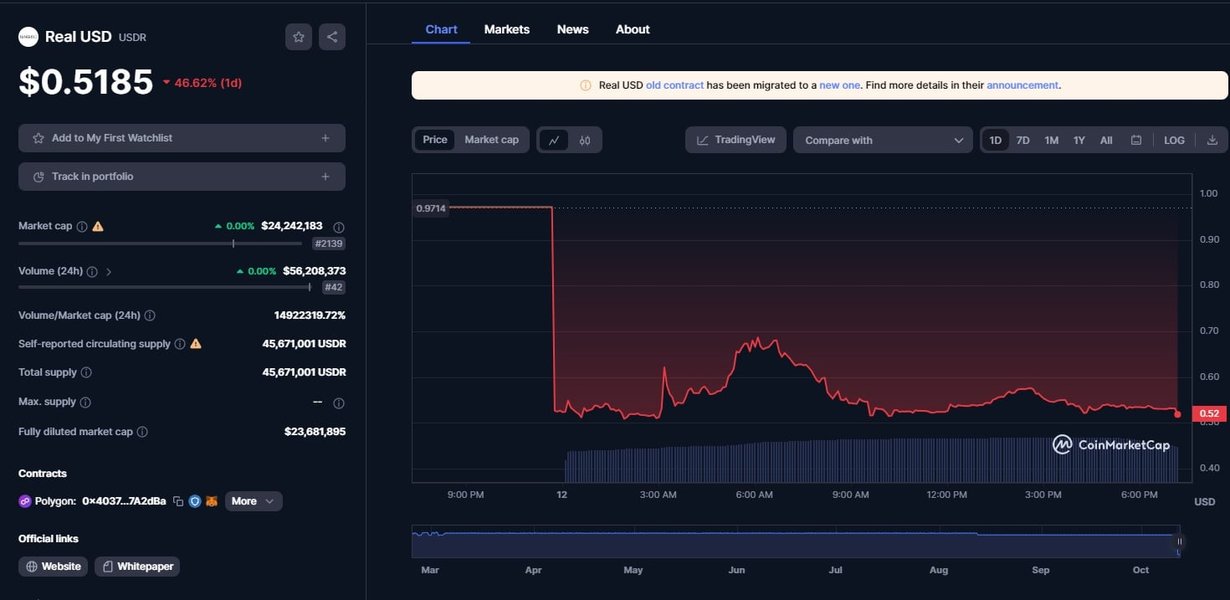Image resolution: width=1230 pixels, height=600 pixels.
Task: Click the blue shield icon next to contract
Action: (195, 501)
